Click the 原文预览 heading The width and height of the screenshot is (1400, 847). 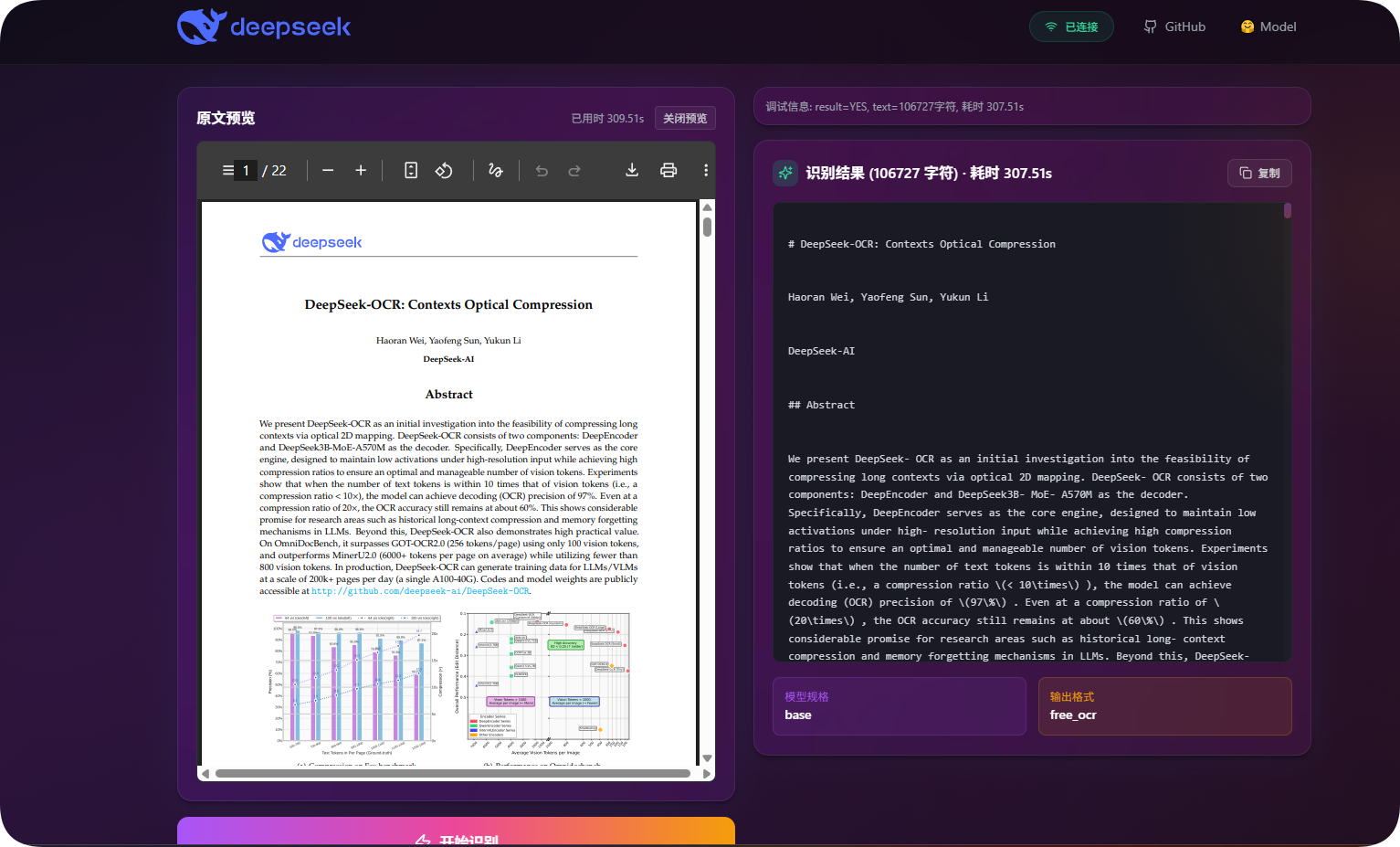226,118
